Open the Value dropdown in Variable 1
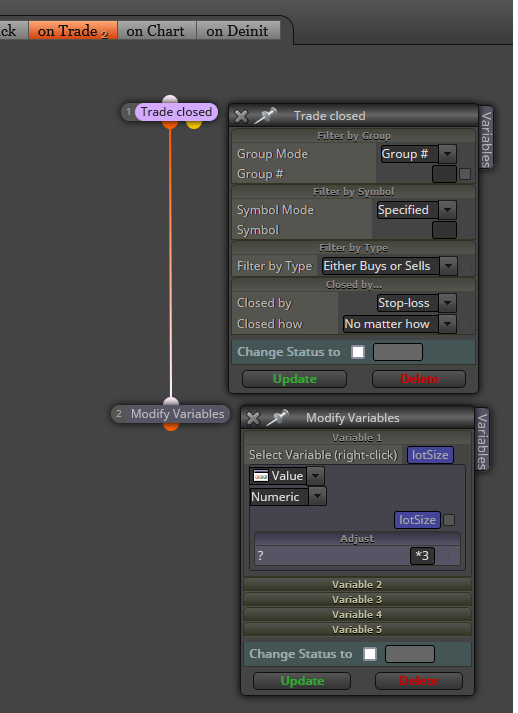518x713 pixels. 316,476
